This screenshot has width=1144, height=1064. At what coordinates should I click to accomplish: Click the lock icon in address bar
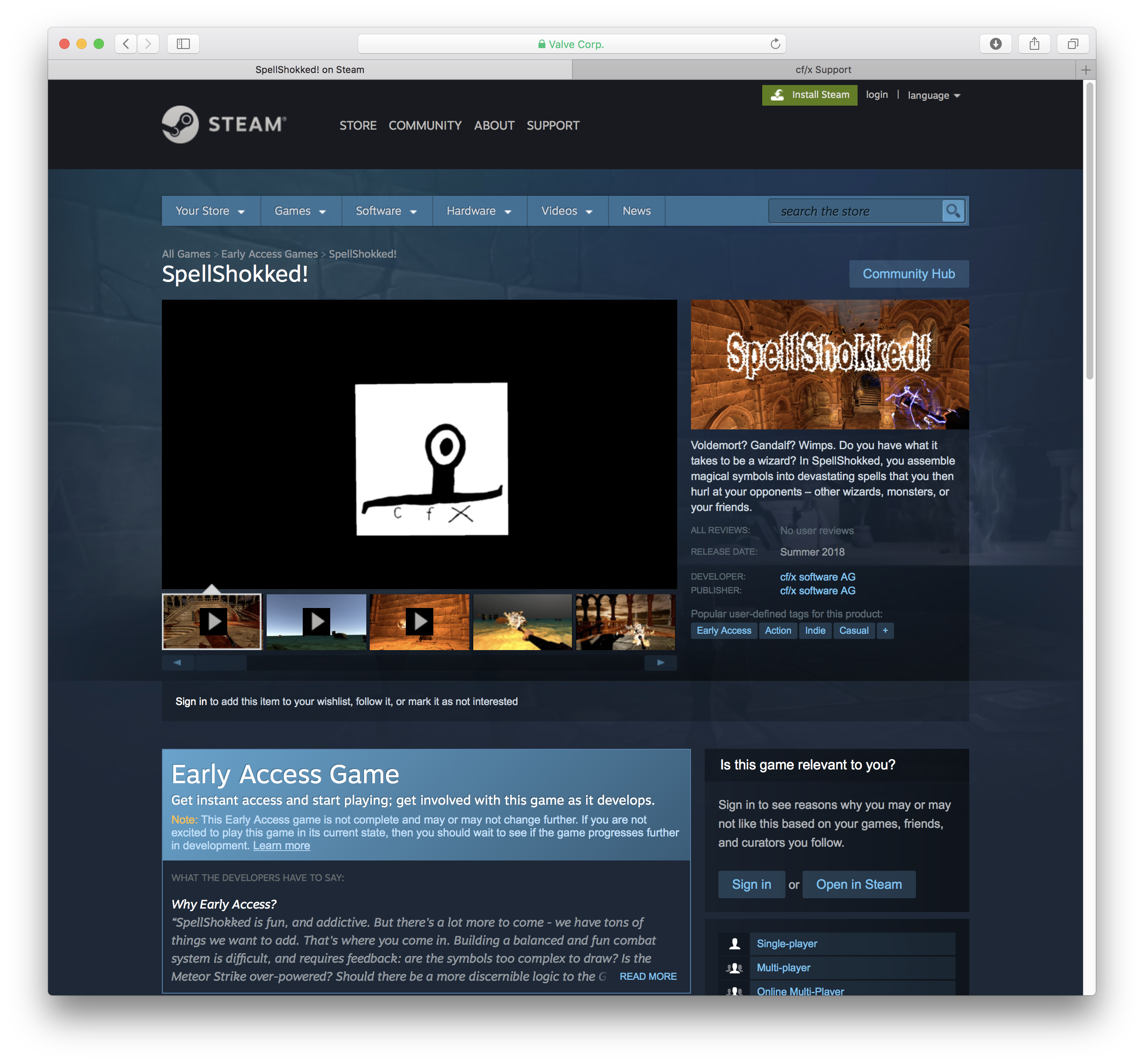(542, 44)
